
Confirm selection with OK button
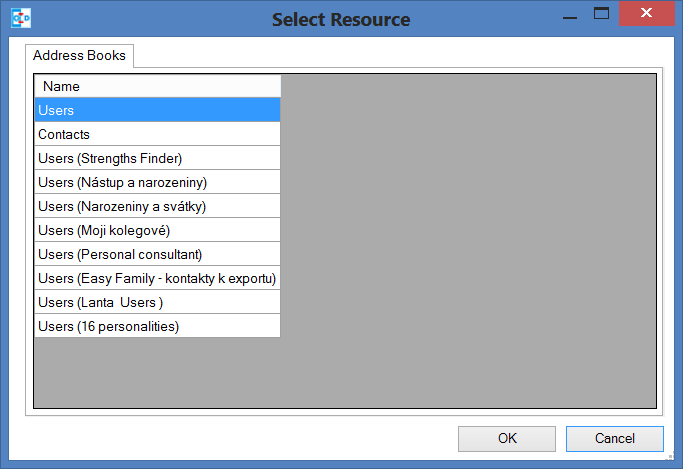point(506,439)
